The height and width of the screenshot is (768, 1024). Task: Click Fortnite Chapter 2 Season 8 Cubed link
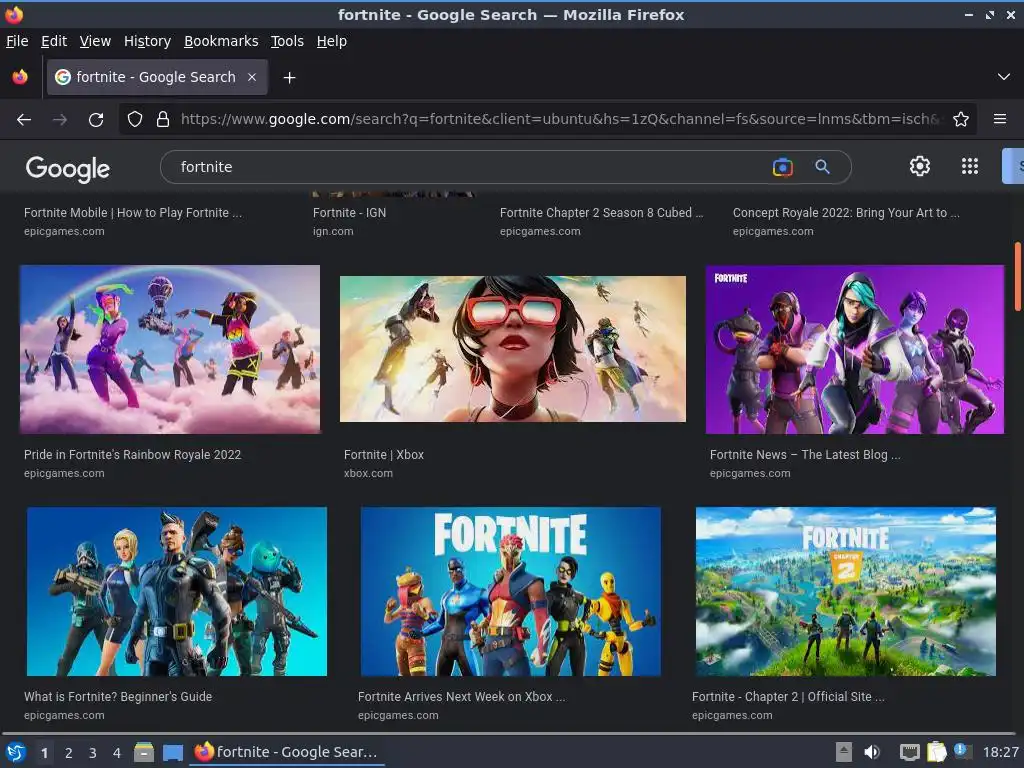[601, 213]
